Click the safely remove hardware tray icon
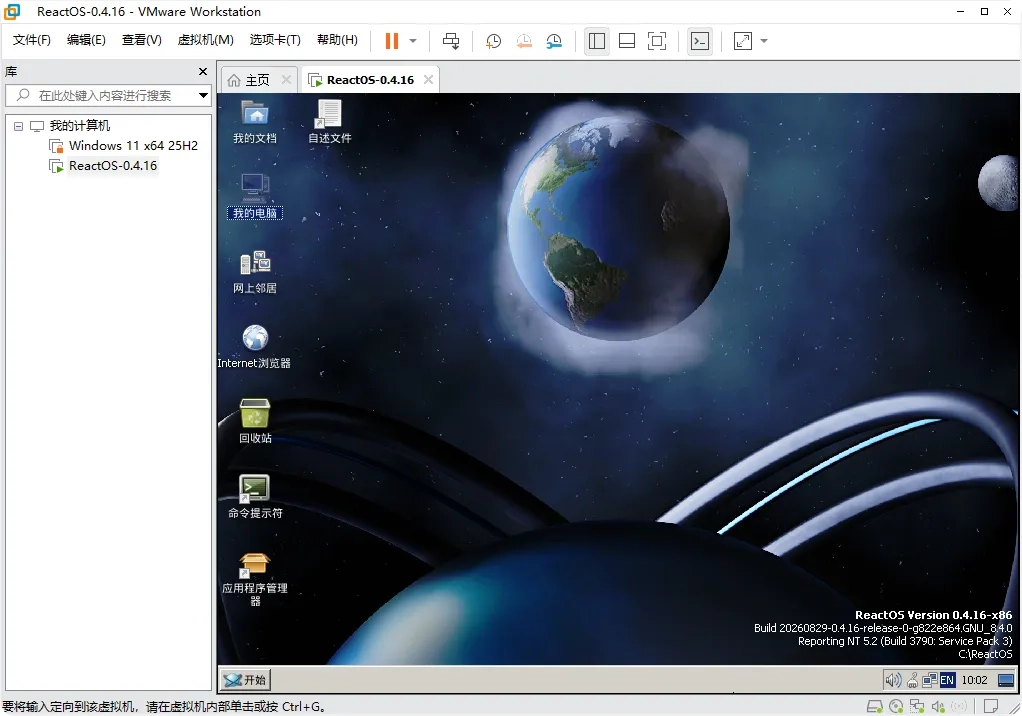 tap(912, 680)
